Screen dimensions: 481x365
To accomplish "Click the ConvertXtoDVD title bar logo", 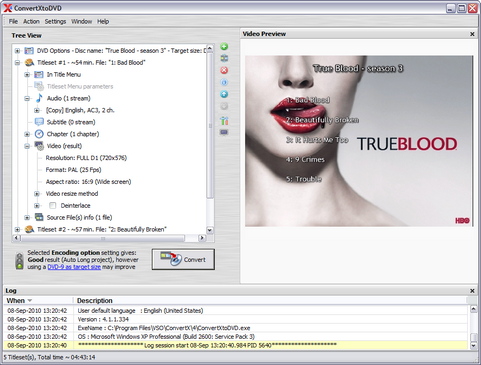I will tap(8, 8).
